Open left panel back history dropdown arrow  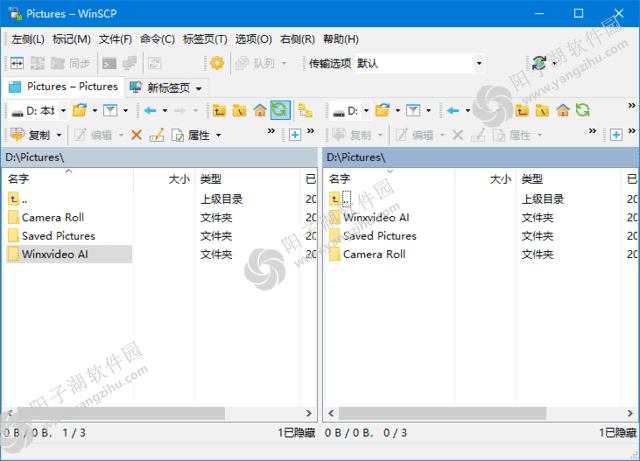point(165,111)
